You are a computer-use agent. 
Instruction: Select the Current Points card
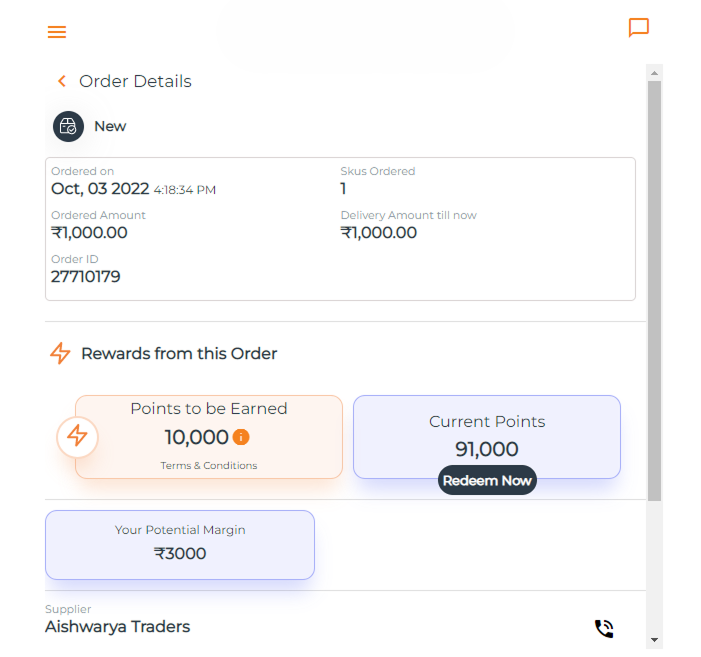point(487,435)
